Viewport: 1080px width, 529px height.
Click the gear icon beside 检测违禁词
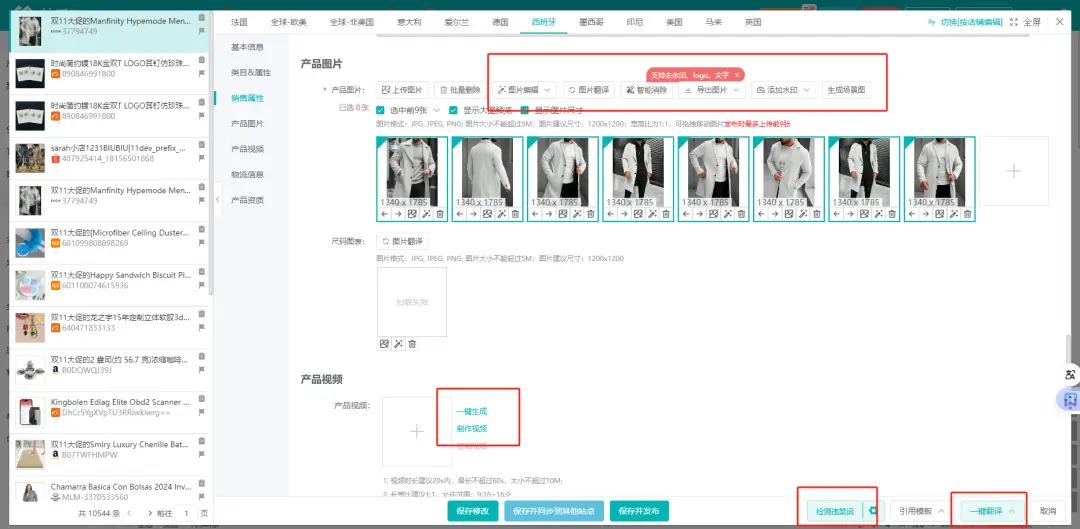pos(873,511)
